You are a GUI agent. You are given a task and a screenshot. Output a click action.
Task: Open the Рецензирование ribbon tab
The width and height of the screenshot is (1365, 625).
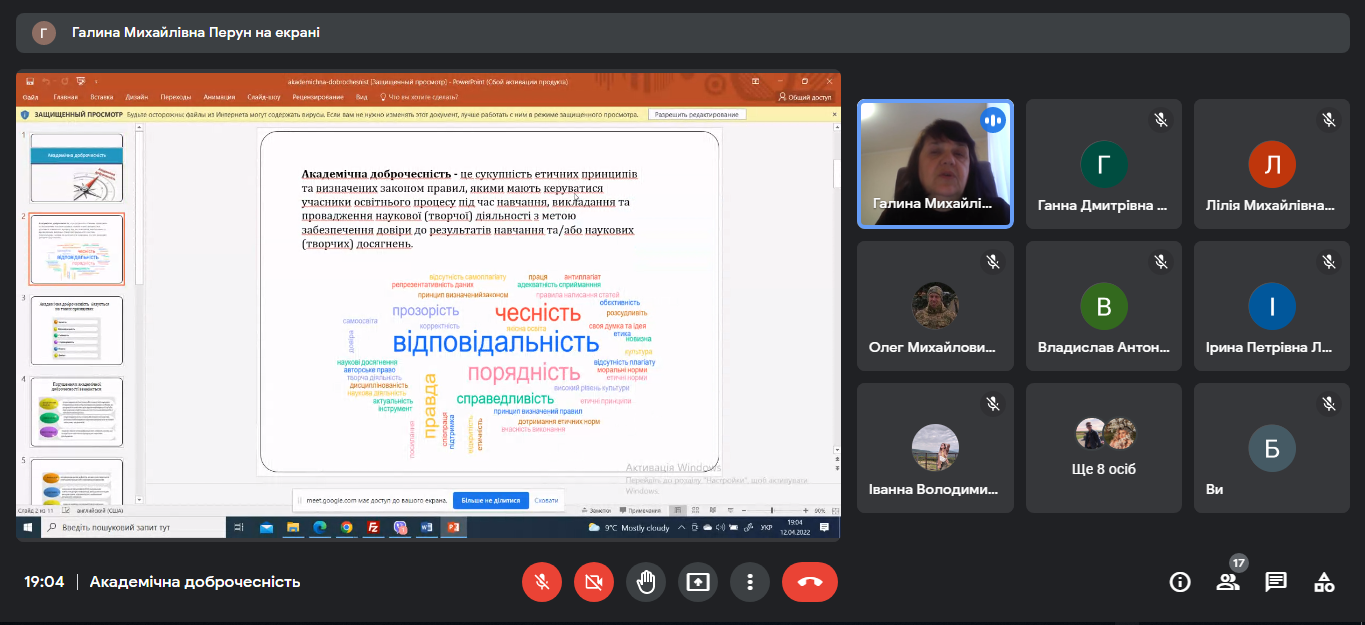[x=318, y=97]
